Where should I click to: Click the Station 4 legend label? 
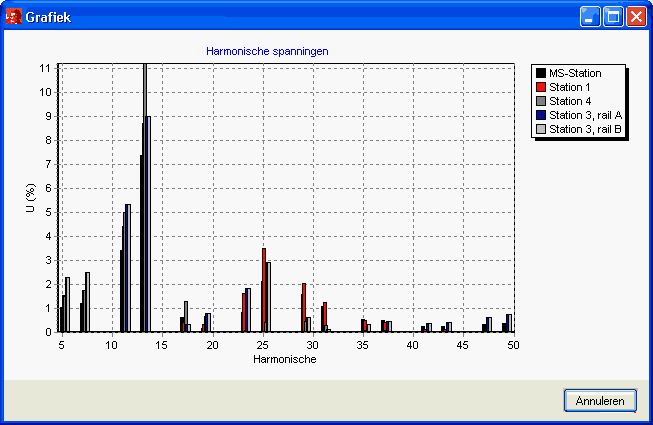pos(570,101)
